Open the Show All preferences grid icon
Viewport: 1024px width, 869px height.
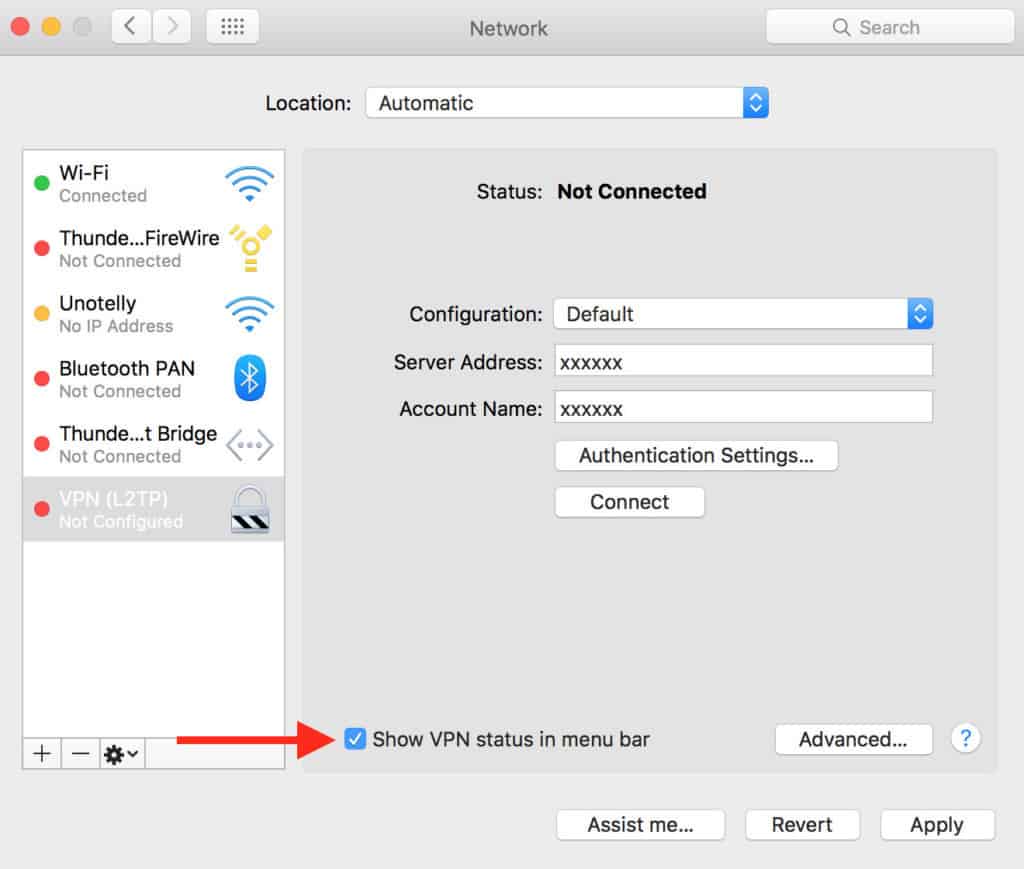232,27
